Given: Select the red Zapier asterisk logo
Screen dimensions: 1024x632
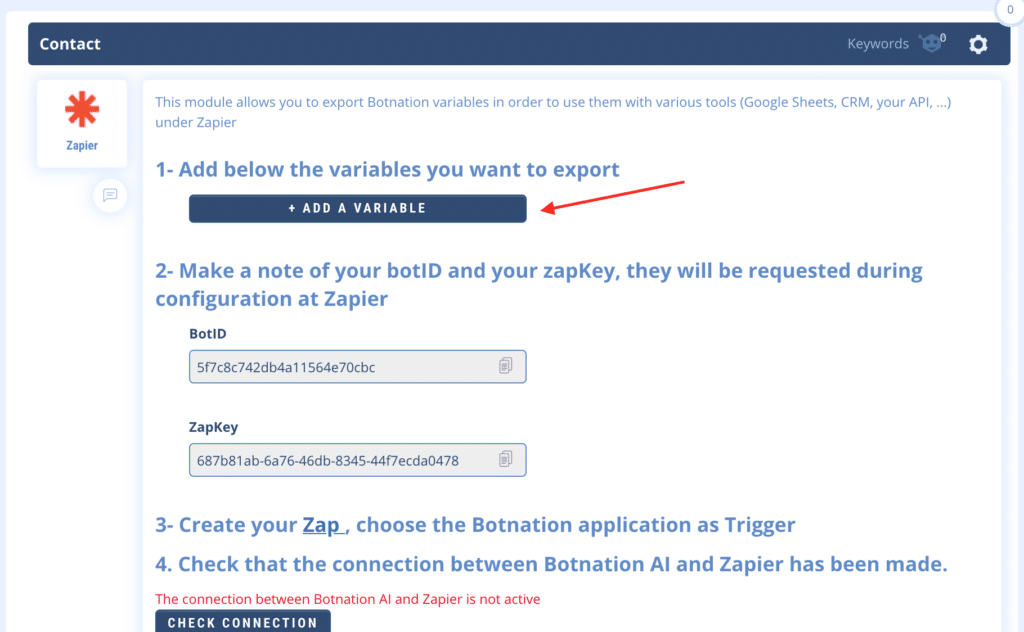Looking at the screenshot, I should [82, 111].
